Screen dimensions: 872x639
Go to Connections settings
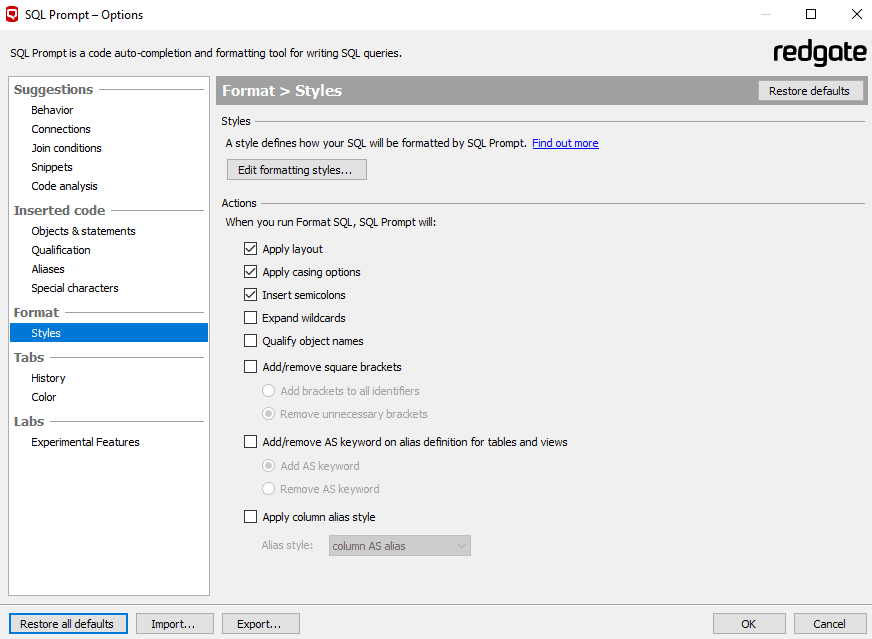tap(61, 129)
